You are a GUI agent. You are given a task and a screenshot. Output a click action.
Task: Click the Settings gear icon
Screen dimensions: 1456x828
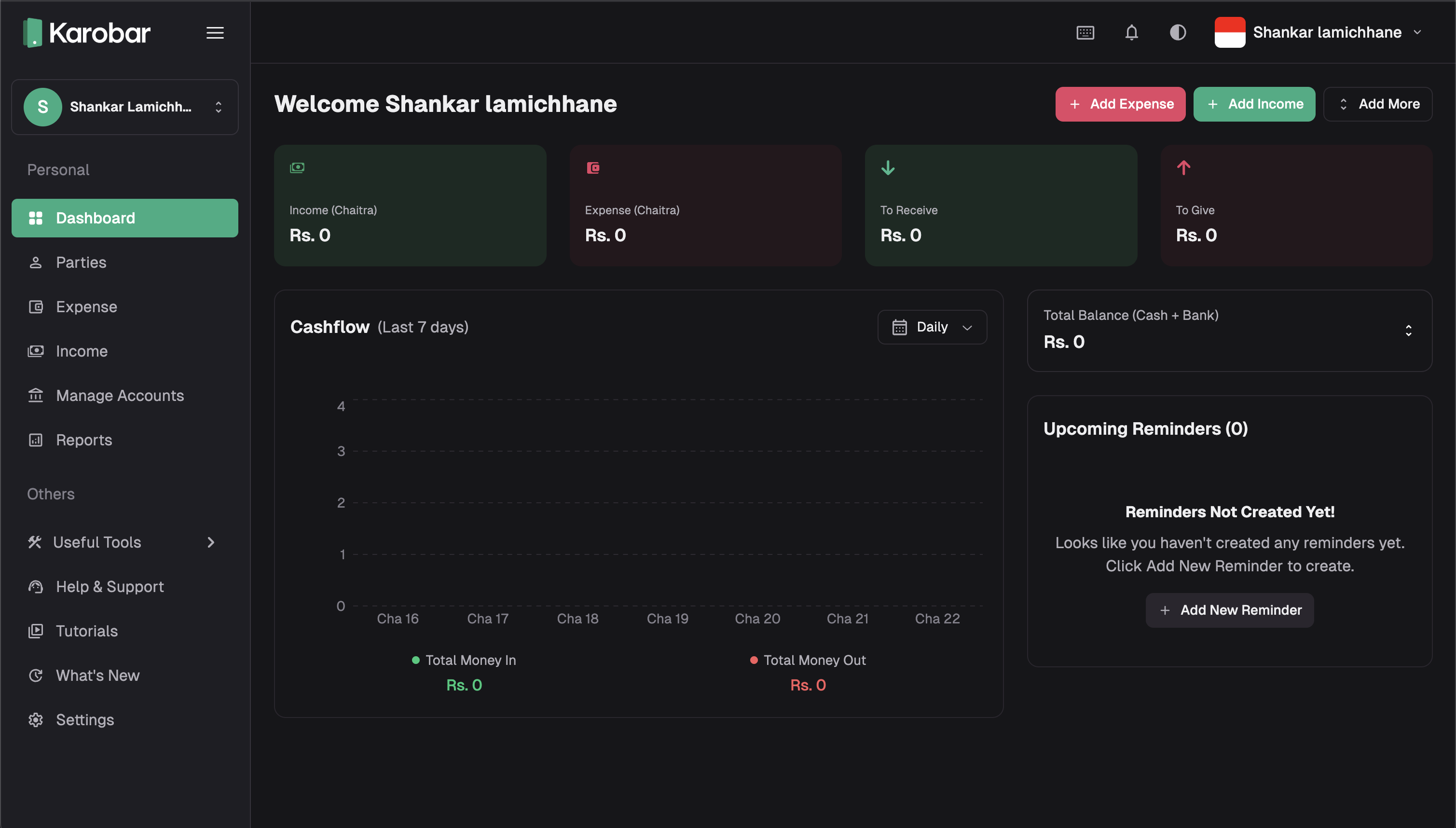[36, 719]
